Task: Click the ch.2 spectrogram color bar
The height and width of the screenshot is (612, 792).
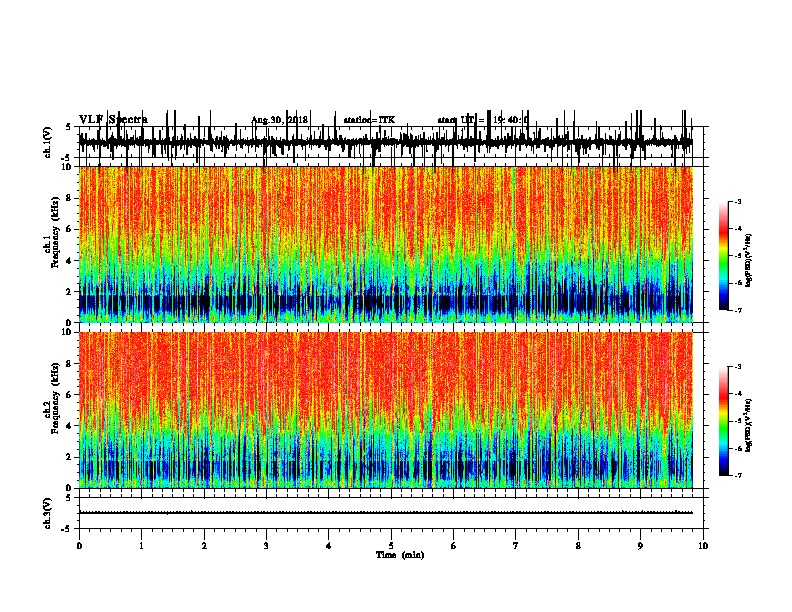Action: coord(723,421)
